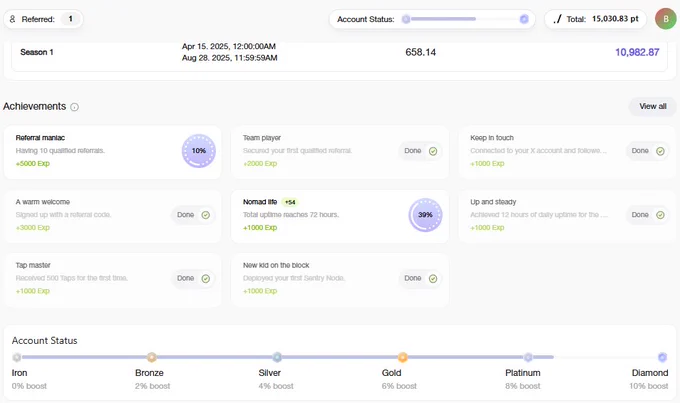Viewport: 680px width, 403px height.
Task: Click the +2000 Exp reward text
Action: coord(260,164)
